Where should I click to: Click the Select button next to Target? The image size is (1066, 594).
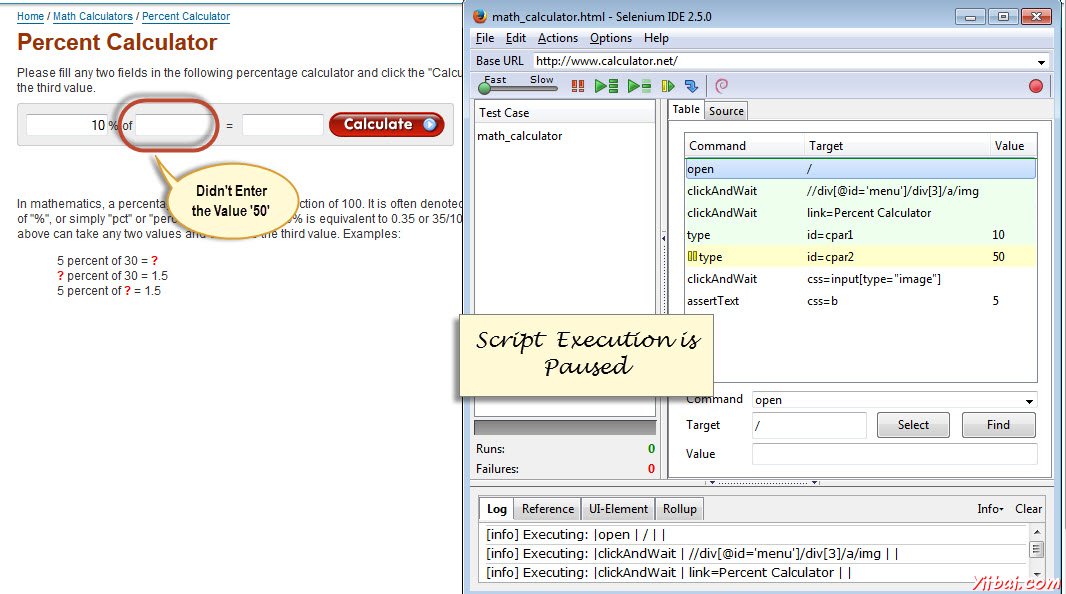click(912, 424)
